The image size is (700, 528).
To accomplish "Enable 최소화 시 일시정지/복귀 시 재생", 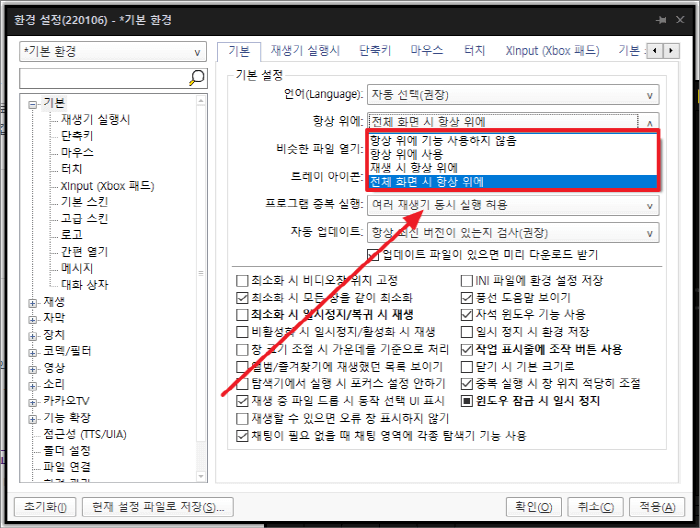I will tap(242, 315).
